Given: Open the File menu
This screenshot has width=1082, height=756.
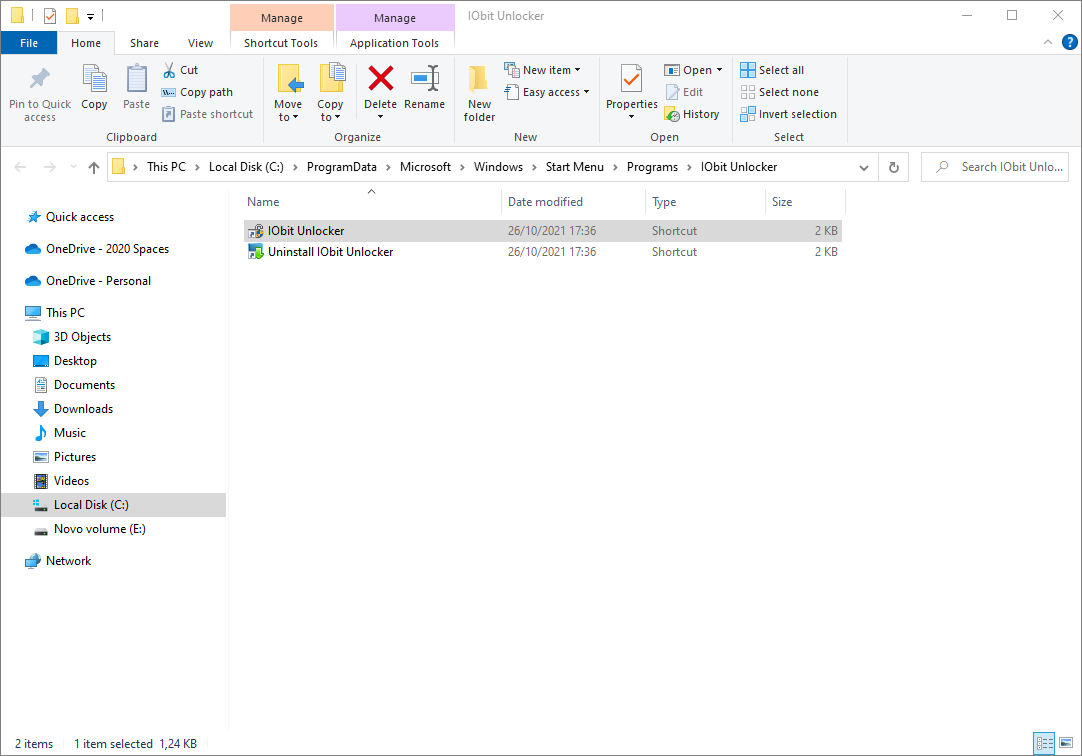Looking at the screenshot, I should pyautogui.click(x=29, y=43).
